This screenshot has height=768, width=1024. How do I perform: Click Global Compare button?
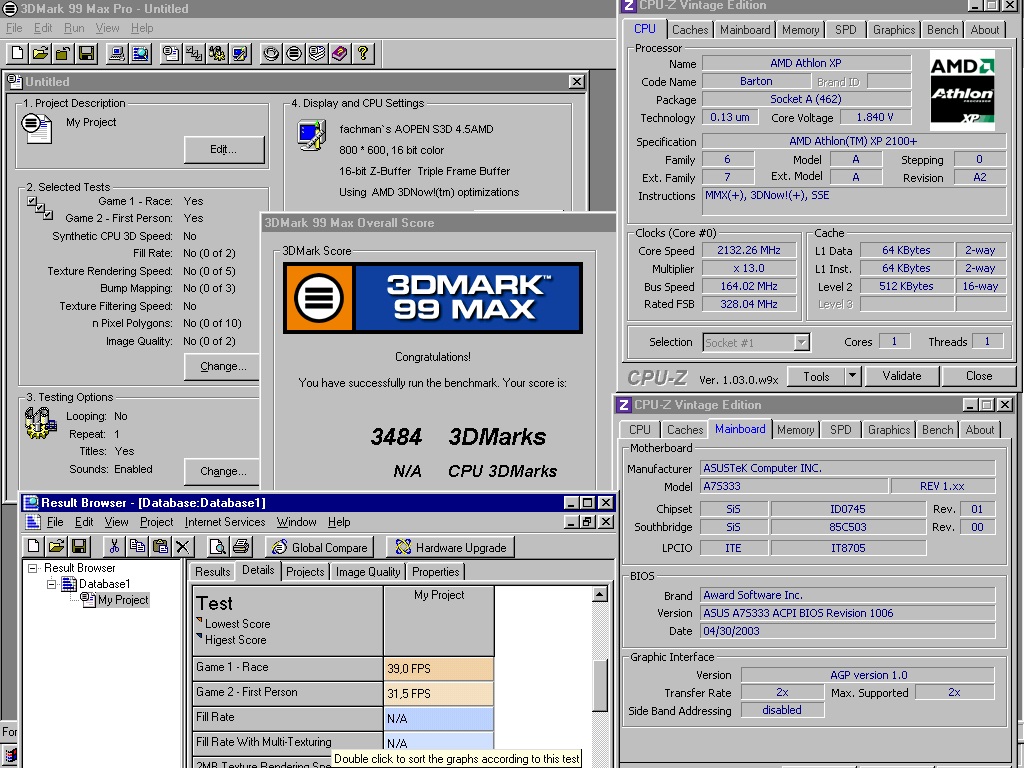coord(319,547)
